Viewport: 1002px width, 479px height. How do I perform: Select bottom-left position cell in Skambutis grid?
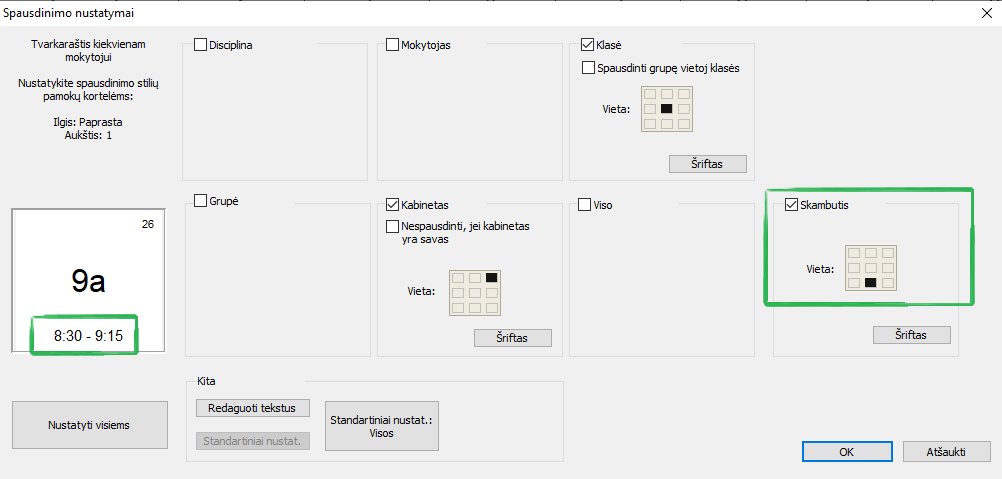(x=854, y=282)
